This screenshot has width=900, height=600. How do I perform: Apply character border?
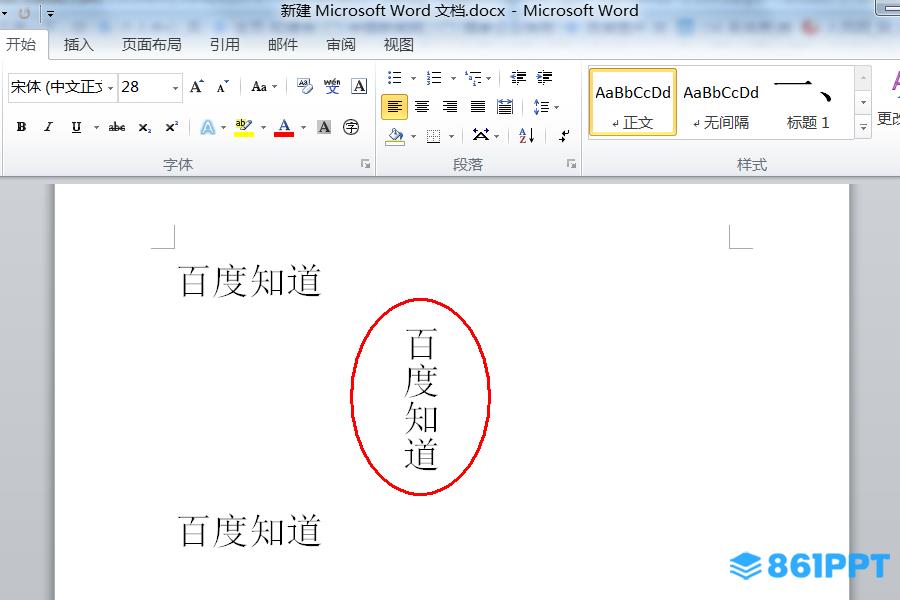pyautogui.click(x=359, y=87)
